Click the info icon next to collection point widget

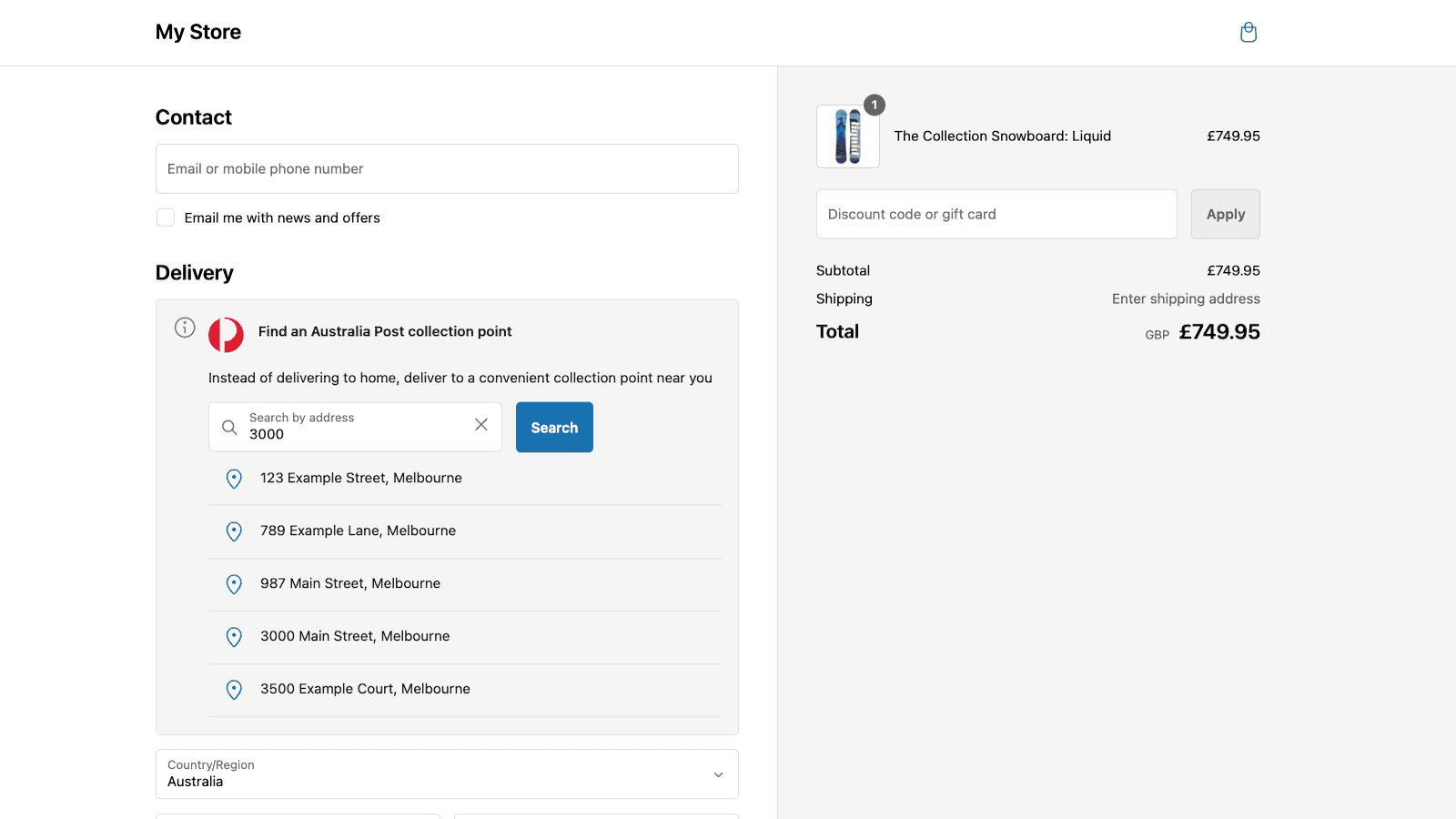tap(185, 328)
